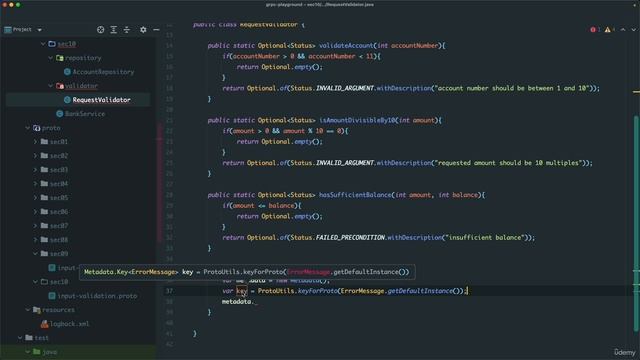Expand the sec04 folder

(x=35, y=184)
